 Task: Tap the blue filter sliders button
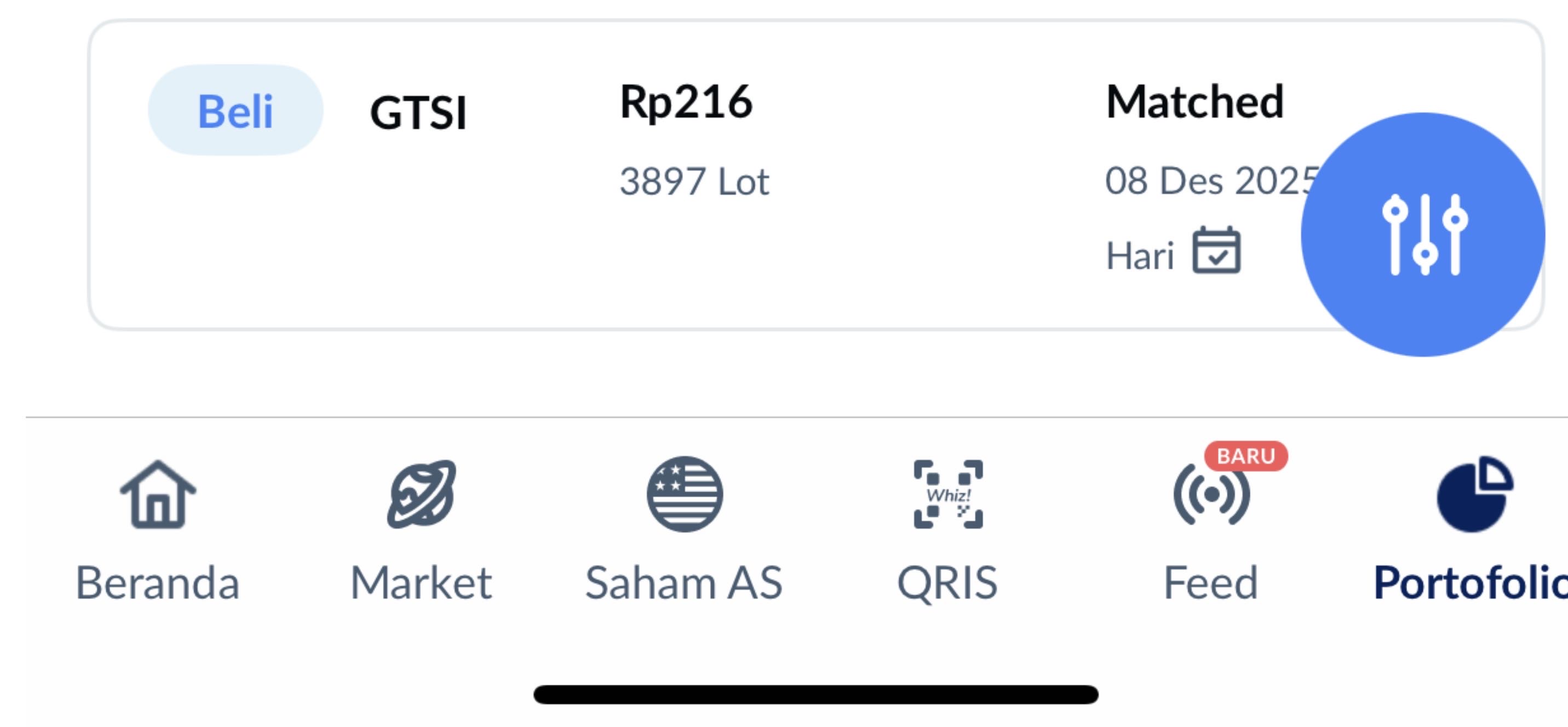pos(1422,234)
